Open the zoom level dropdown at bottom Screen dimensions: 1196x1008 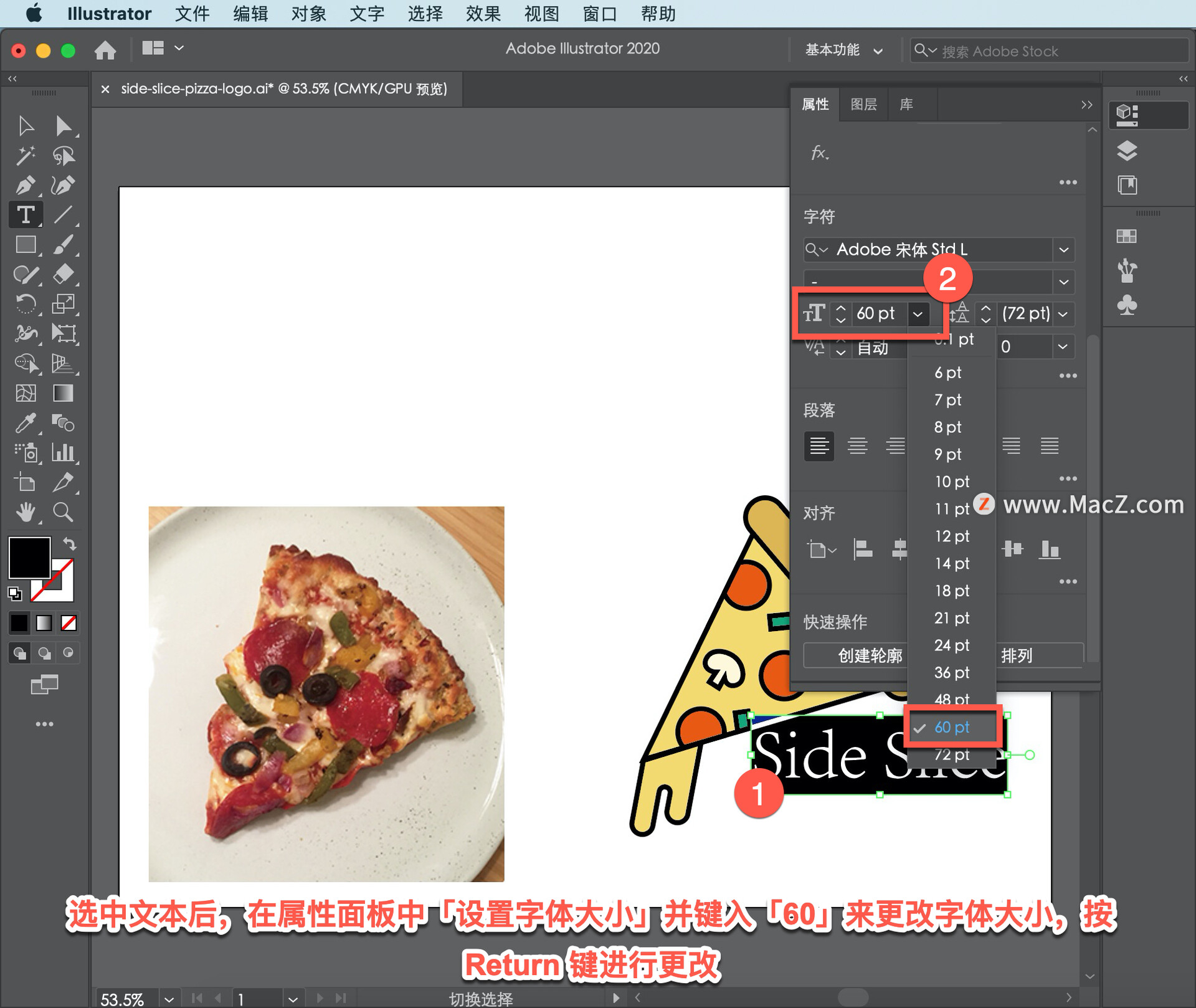[169, 999]
